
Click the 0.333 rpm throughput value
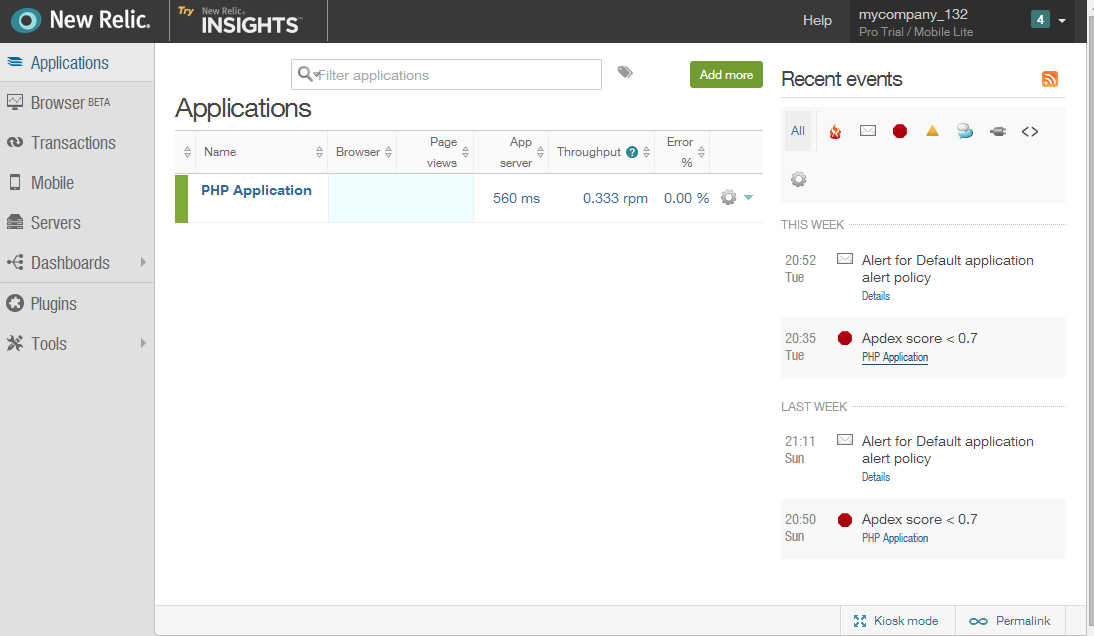pos(615,198)
